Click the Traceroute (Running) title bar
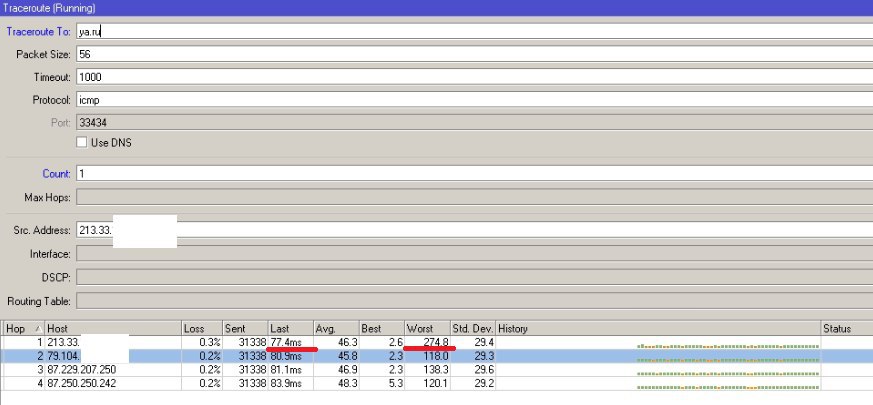 436,8
